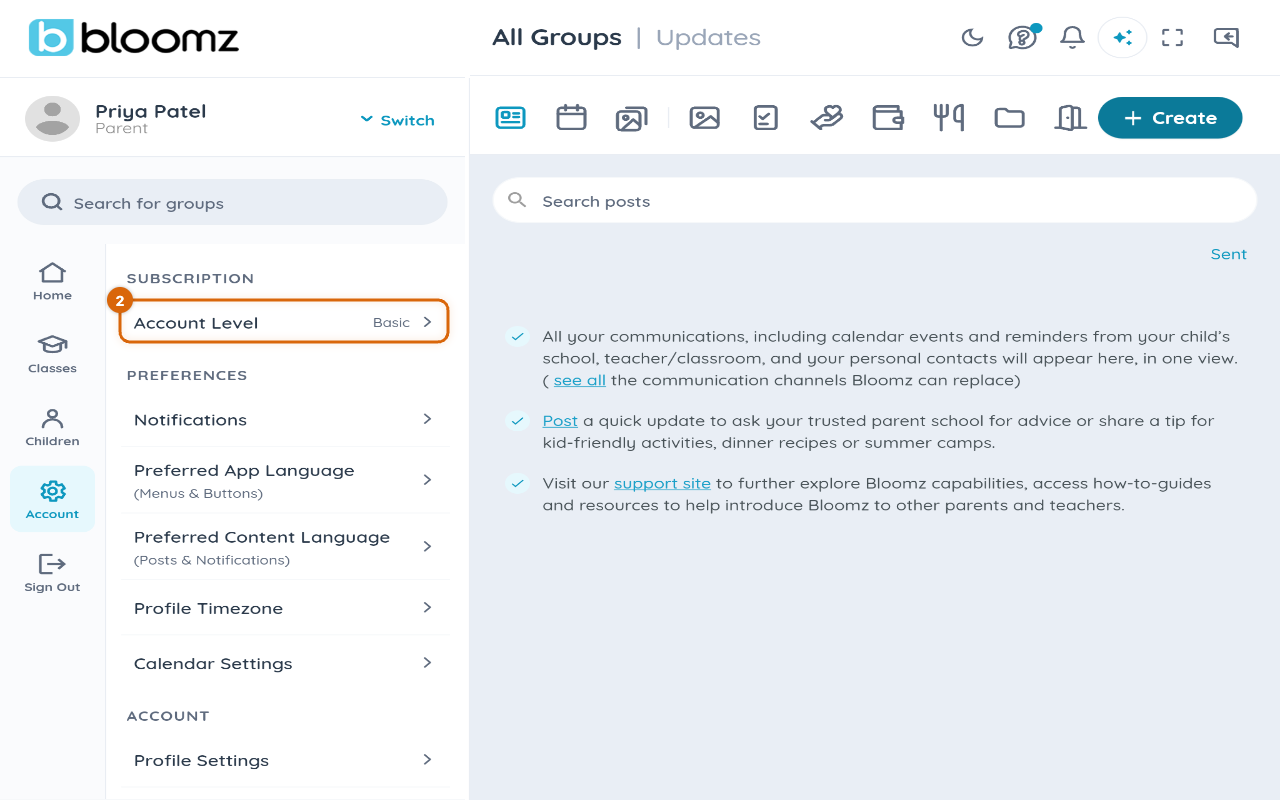Viewport: 1280px width, 800px height.
Task: Expand Preferred App Language chevron
Action: coord(427,480)
